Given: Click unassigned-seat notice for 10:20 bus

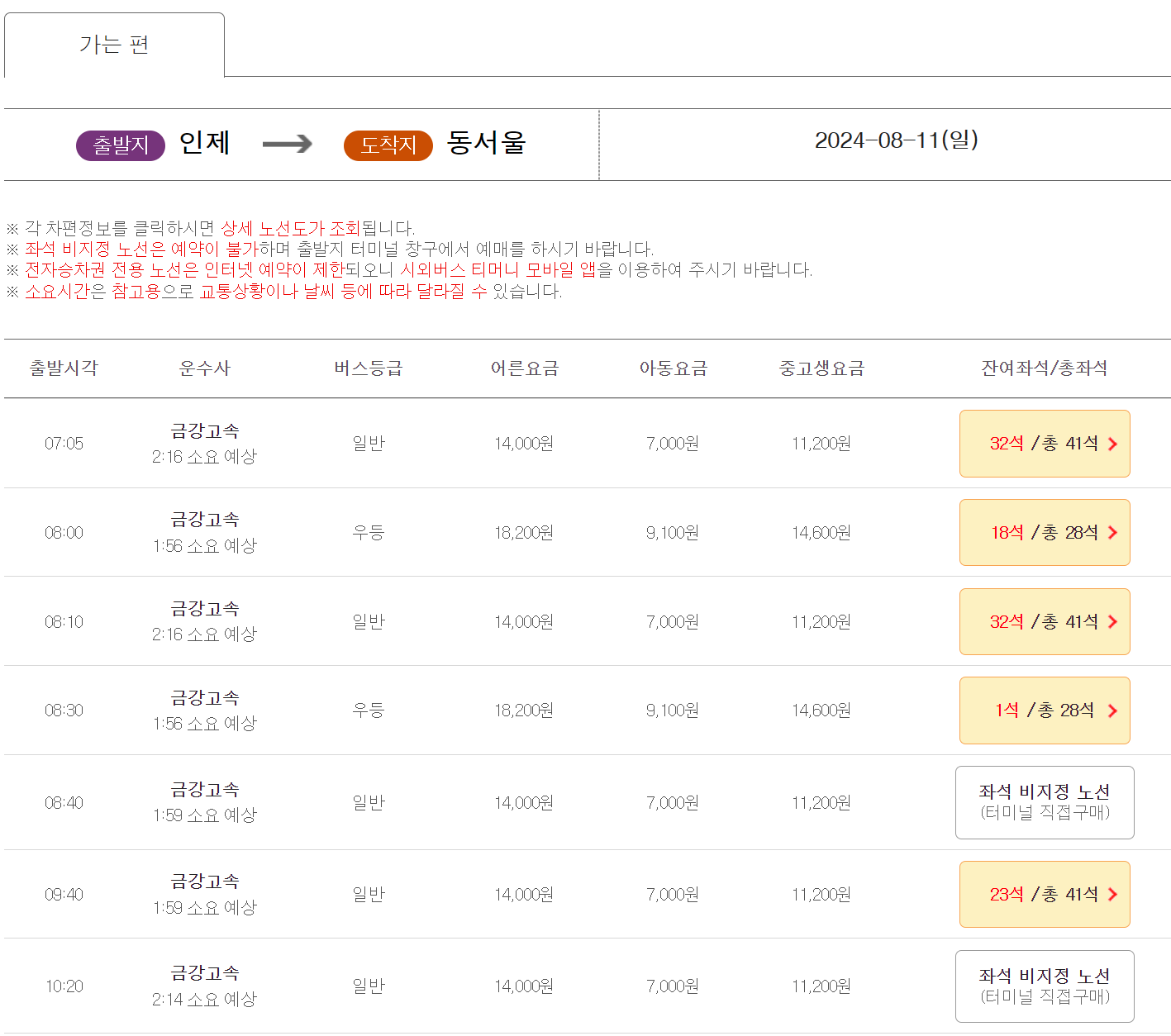Looking at the screenshot, I should click(1045, 986).
